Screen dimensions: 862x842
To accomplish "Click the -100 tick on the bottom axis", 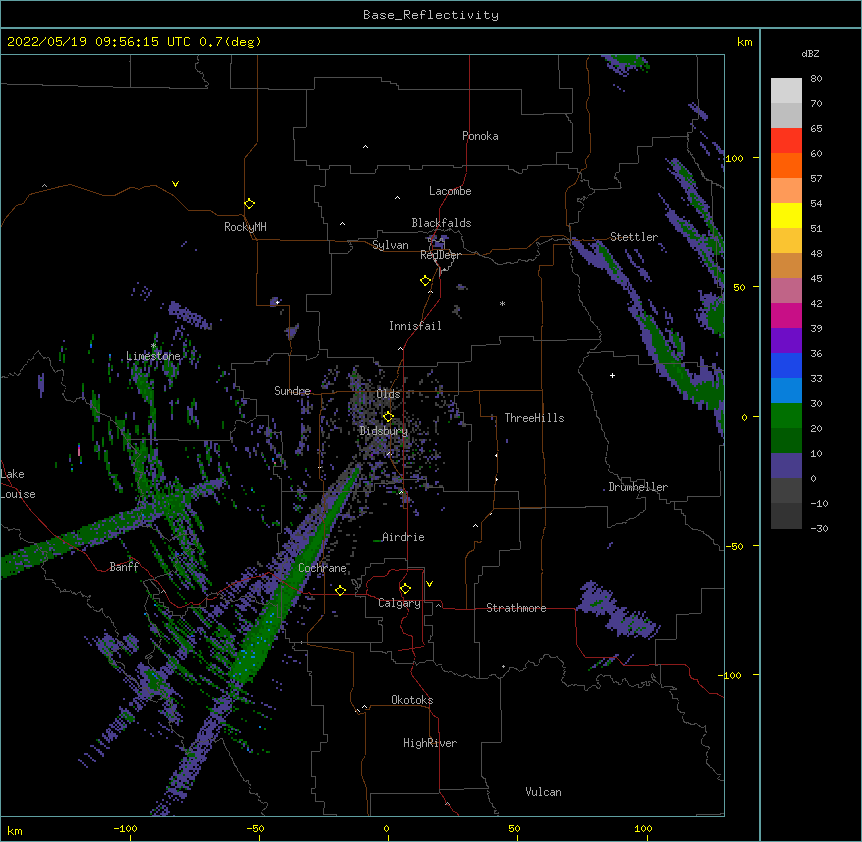I will [x=125, y=829].
